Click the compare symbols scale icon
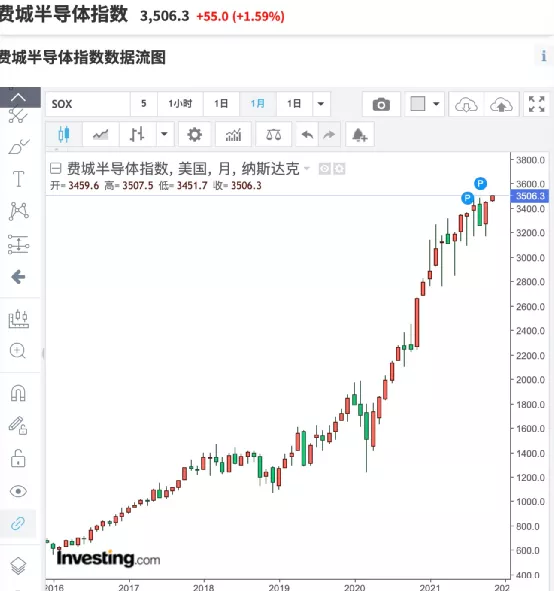This screenshot has width=554, height=591. (x=274, y=134)
